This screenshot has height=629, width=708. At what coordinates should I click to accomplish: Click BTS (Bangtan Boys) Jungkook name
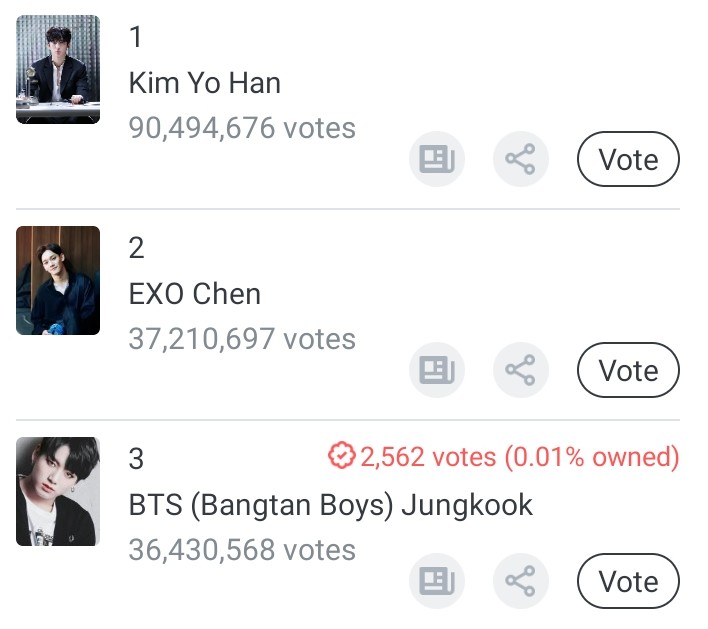click(331, 505)
